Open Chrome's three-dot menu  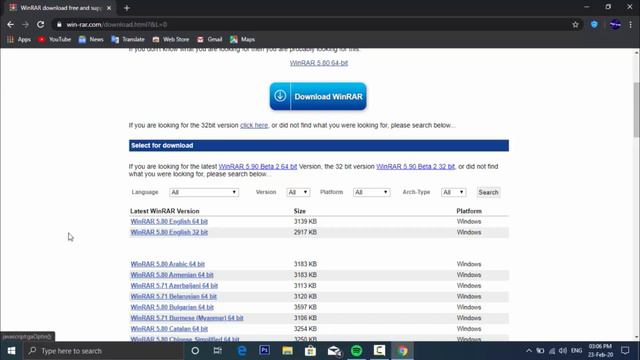[x=631, y=24]
